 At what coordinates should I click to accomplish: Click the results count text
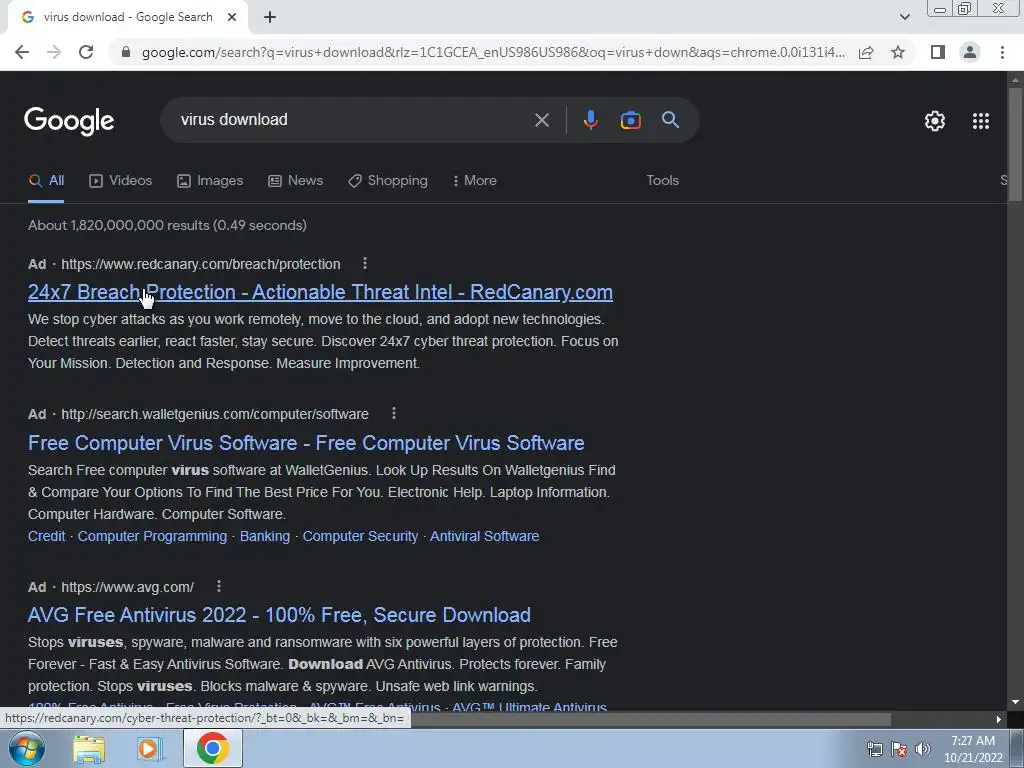[x=167, y=225]
